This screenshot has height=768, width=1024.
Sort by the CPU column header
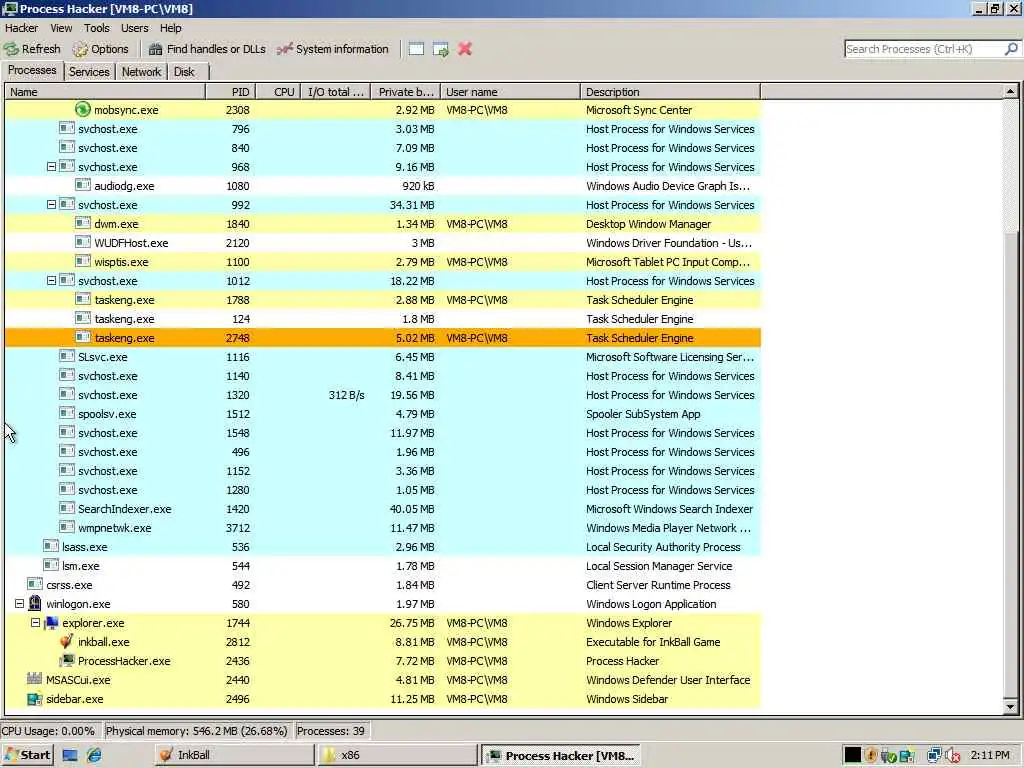[278, 91]
